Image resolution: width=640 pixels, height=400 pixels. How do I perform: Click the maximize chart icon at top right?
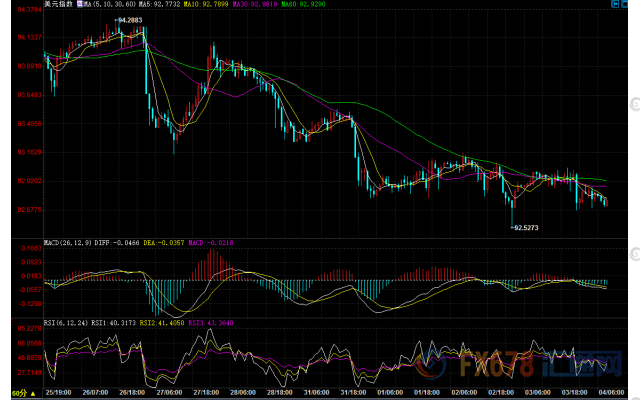click(624, 4)
